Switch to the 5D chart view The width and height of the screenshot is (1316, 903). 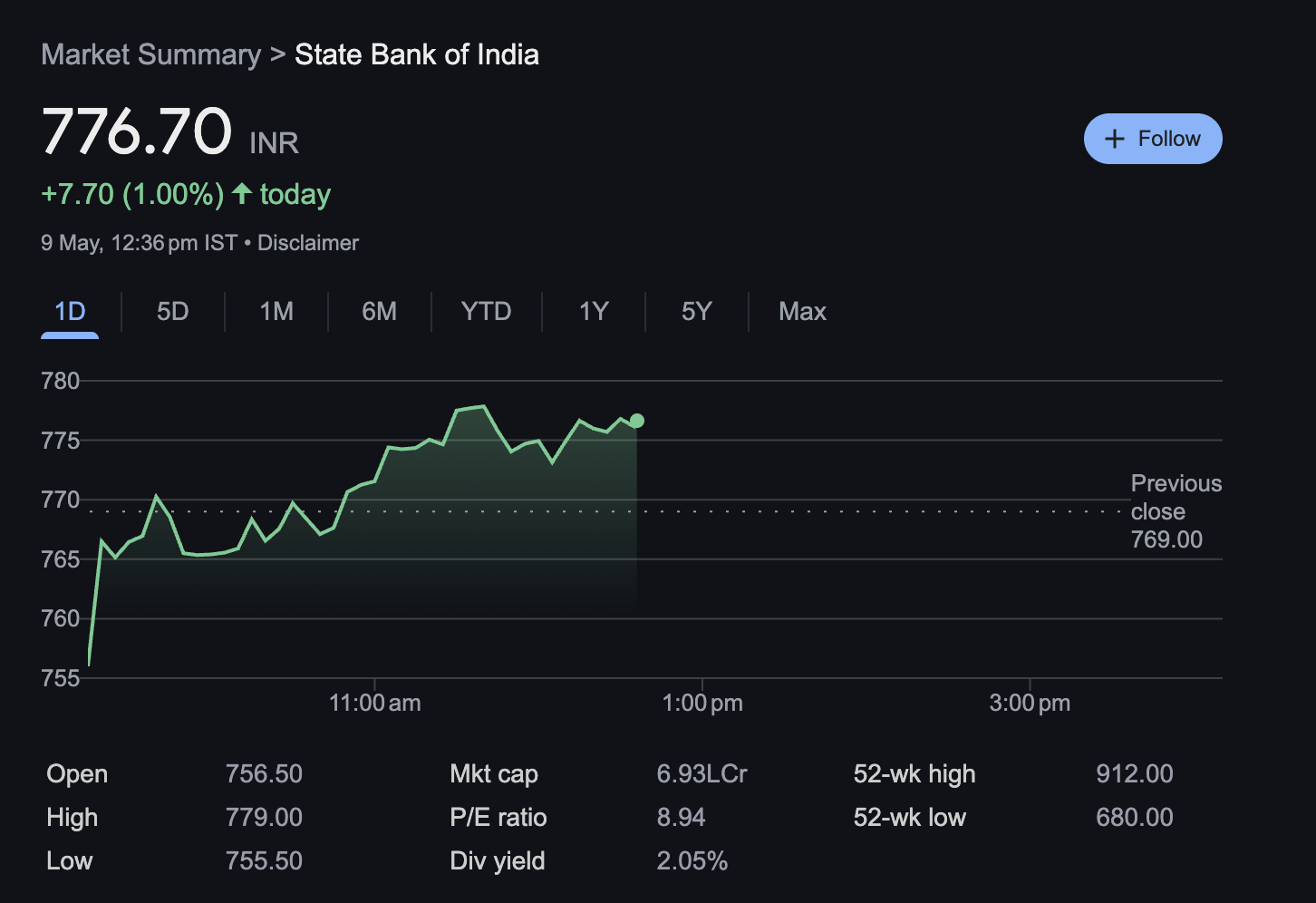click(172, 311)
